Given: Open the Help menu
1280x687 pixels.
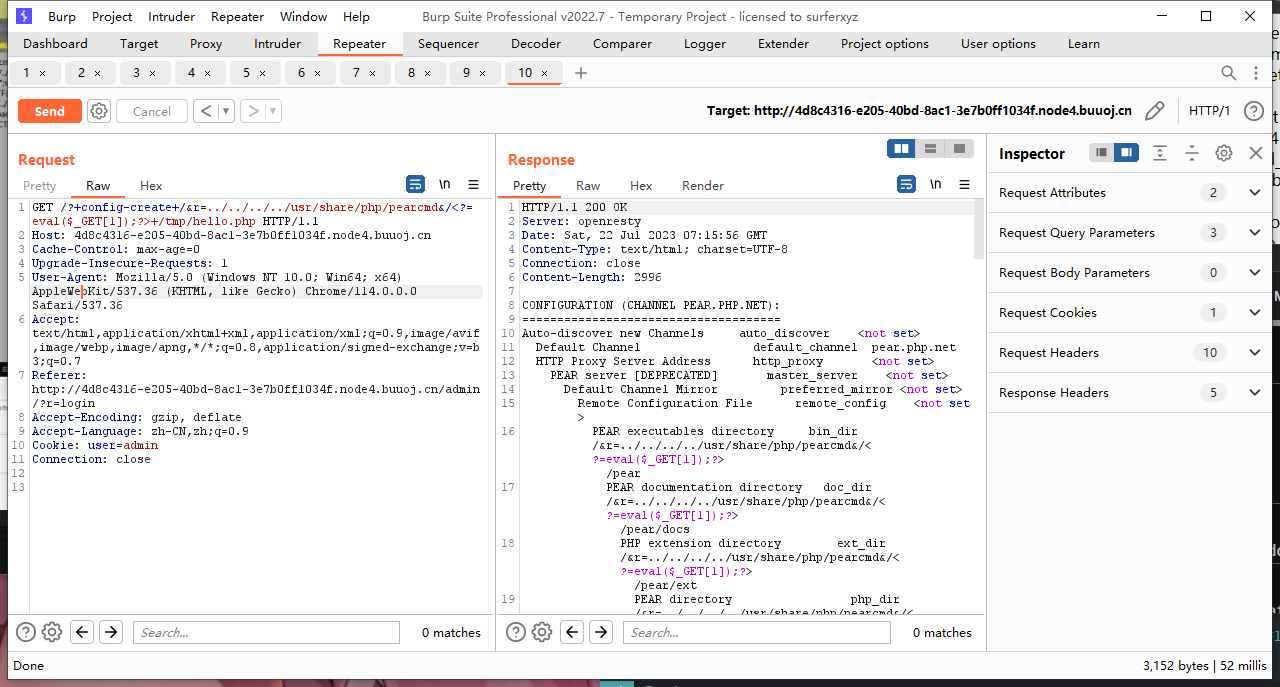Looking at the screenshot, I should tap(356, 16).
